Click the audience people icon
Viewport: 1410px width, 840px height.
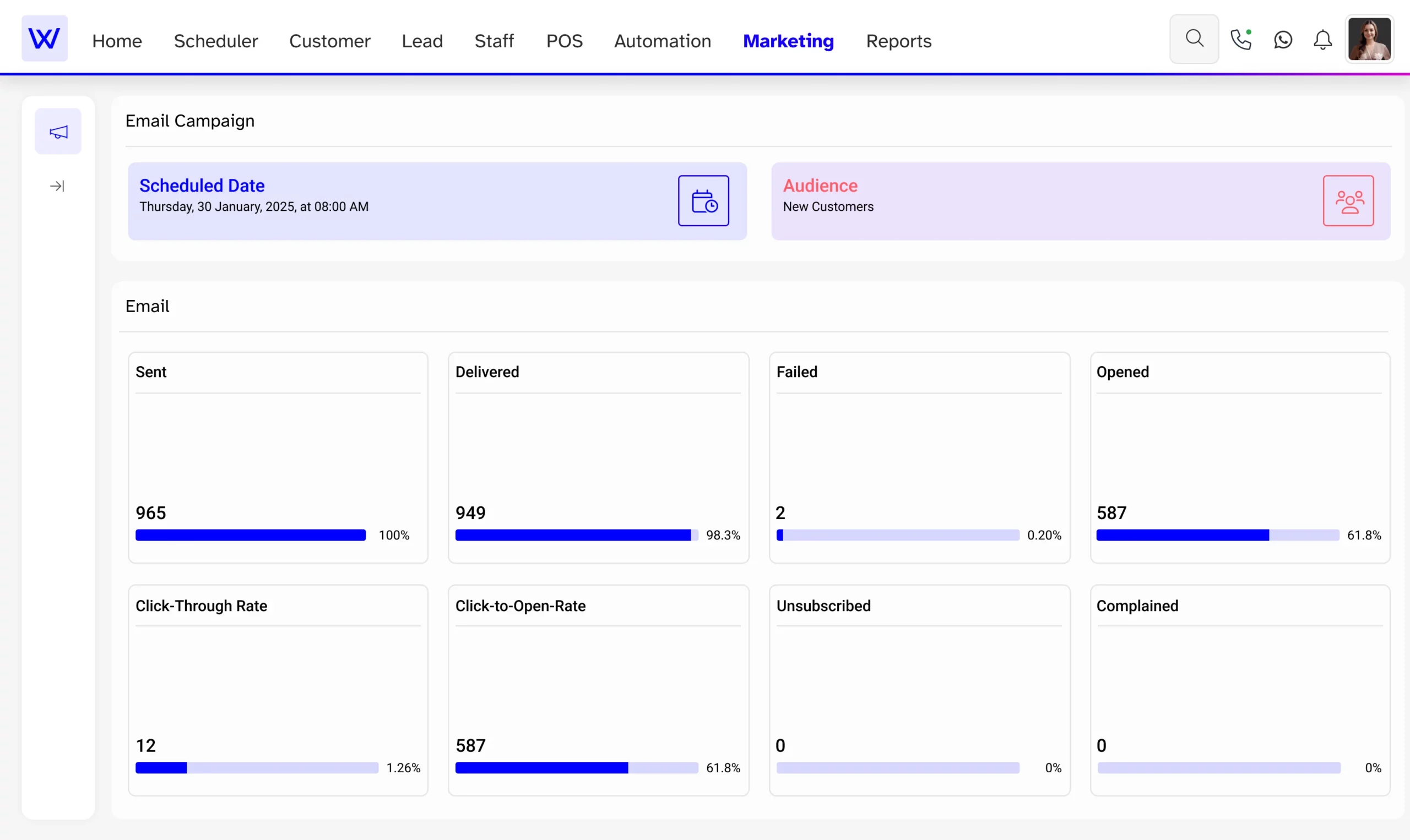(1348, 201)
